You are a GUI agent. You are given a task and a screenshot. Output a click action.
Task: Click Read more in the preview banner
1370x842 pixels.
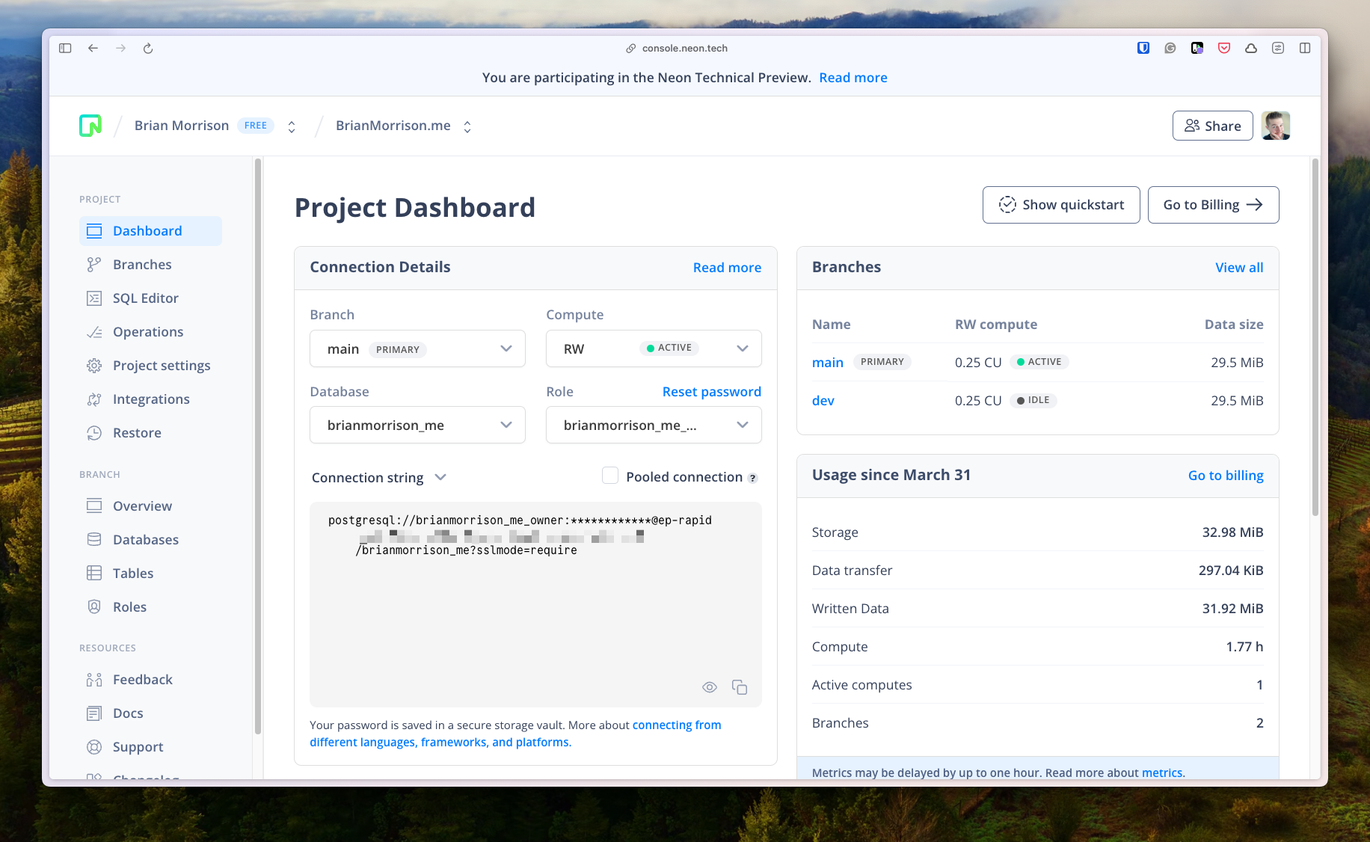(853, 78)
